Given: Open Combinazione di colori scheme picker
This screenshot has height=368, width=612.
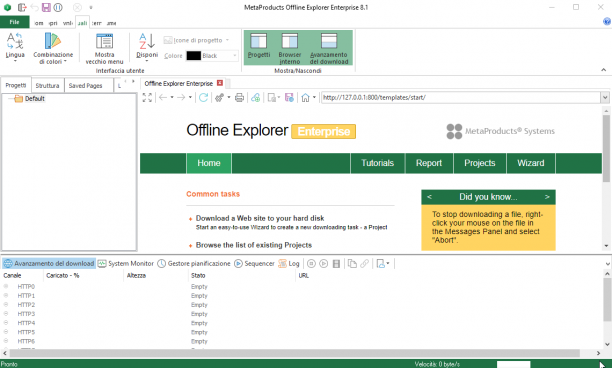Looking at the screenshot, I should [x=53, y=48].
